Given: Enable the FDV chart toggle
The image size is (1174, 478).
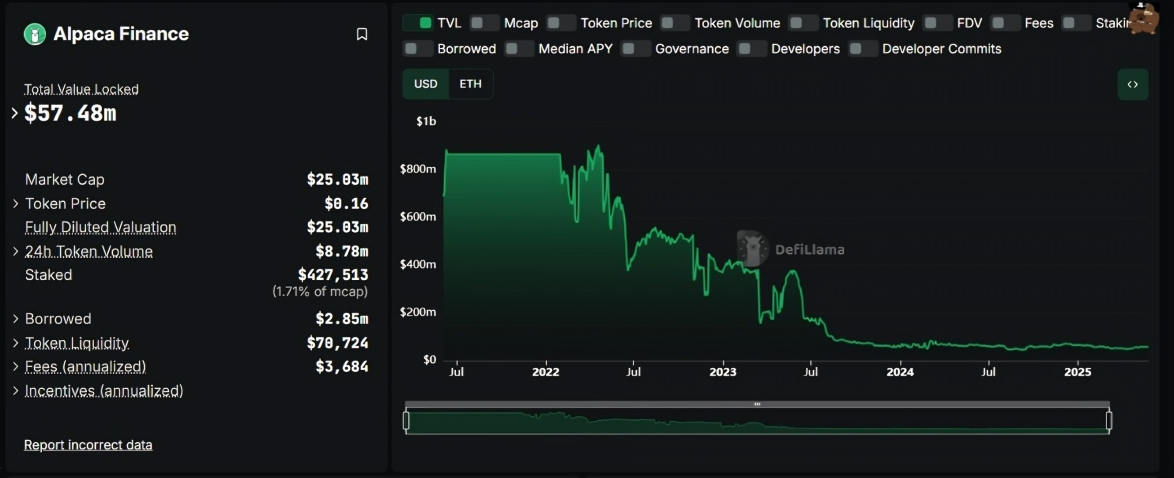Looking at the screenshot, I should [x=938, y=23].
